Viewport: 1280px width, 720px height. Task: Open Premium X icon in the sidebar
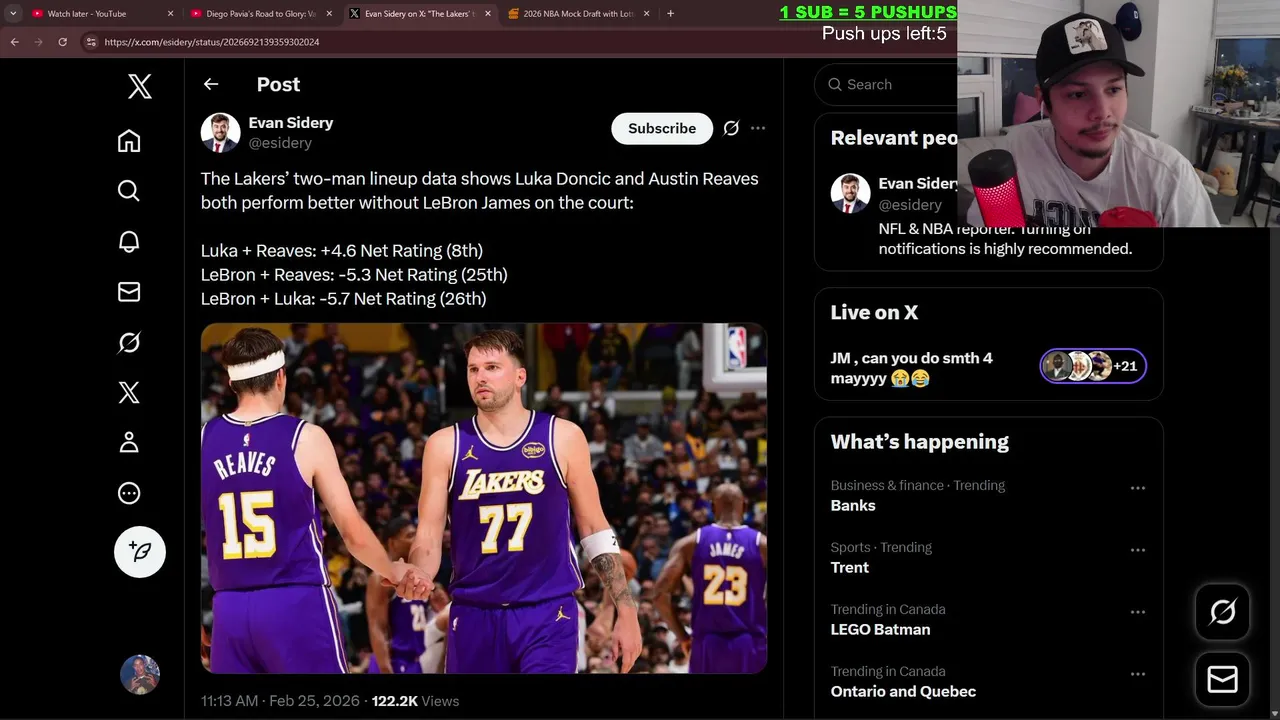point(129,392)
